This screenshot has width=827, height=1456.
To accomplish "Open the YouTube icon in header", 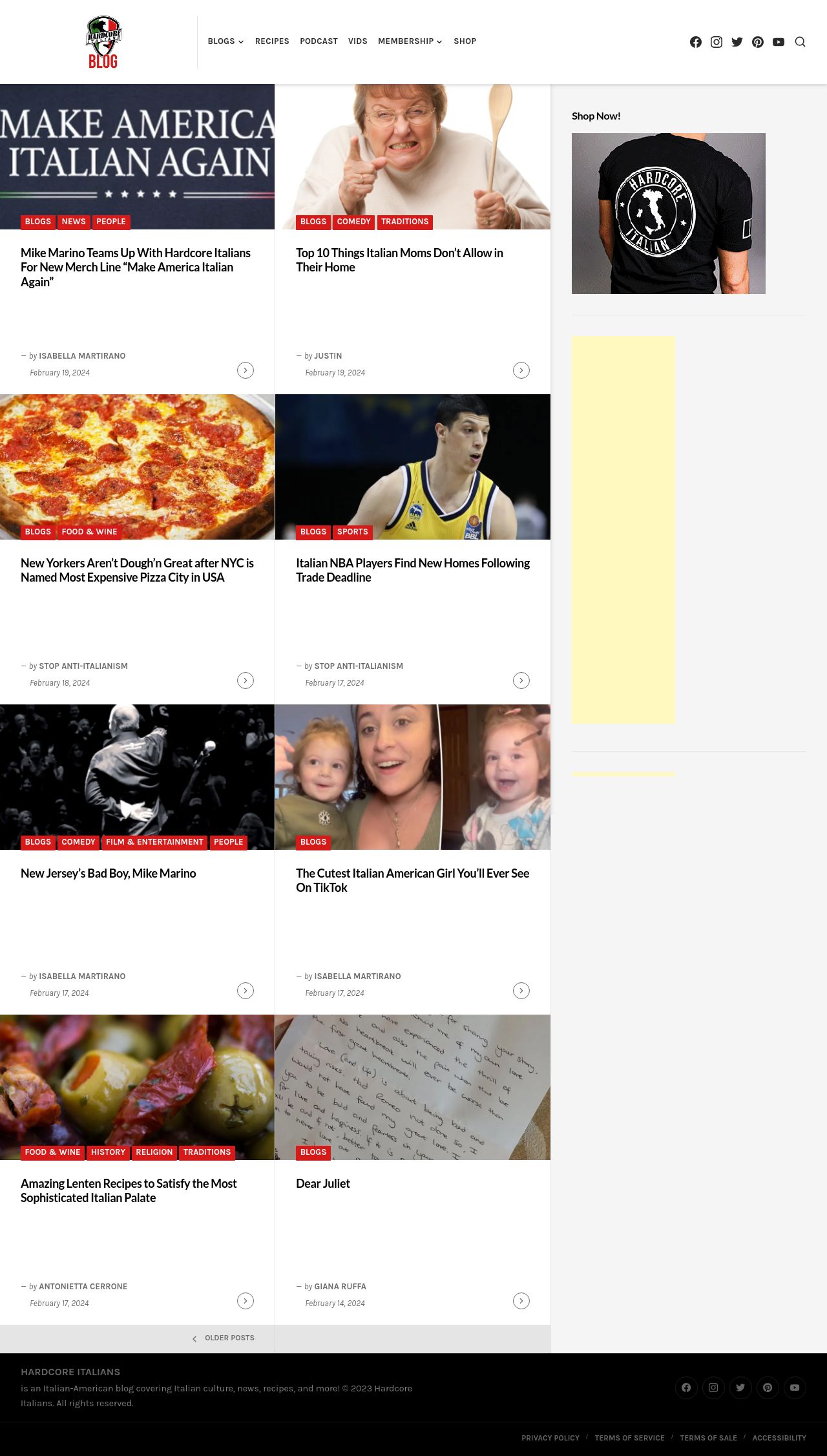I will pos(779,42).
